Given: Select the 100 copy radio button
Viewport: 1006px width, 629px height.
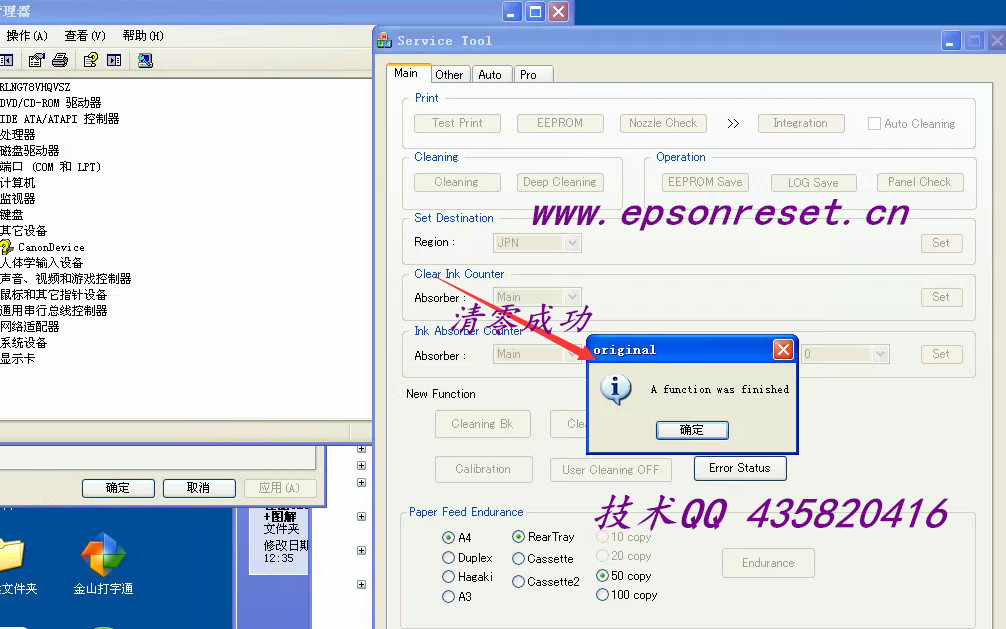Looking at the screenshot, I should 602,595.
